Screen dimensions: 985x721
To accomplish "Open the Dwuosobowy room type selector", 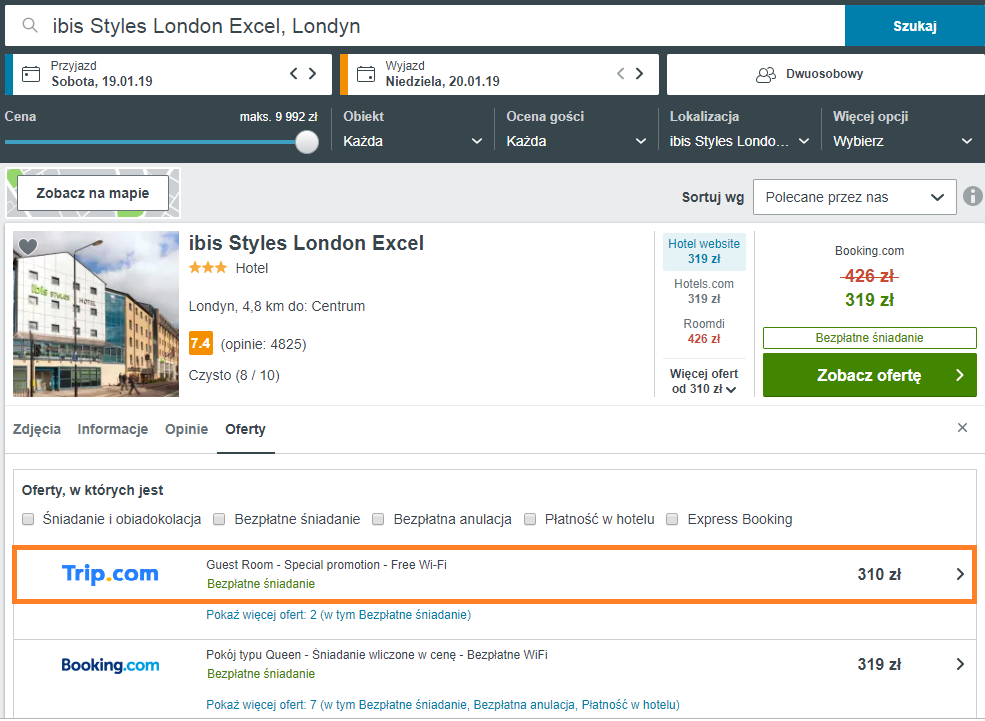I will point(825,74).
